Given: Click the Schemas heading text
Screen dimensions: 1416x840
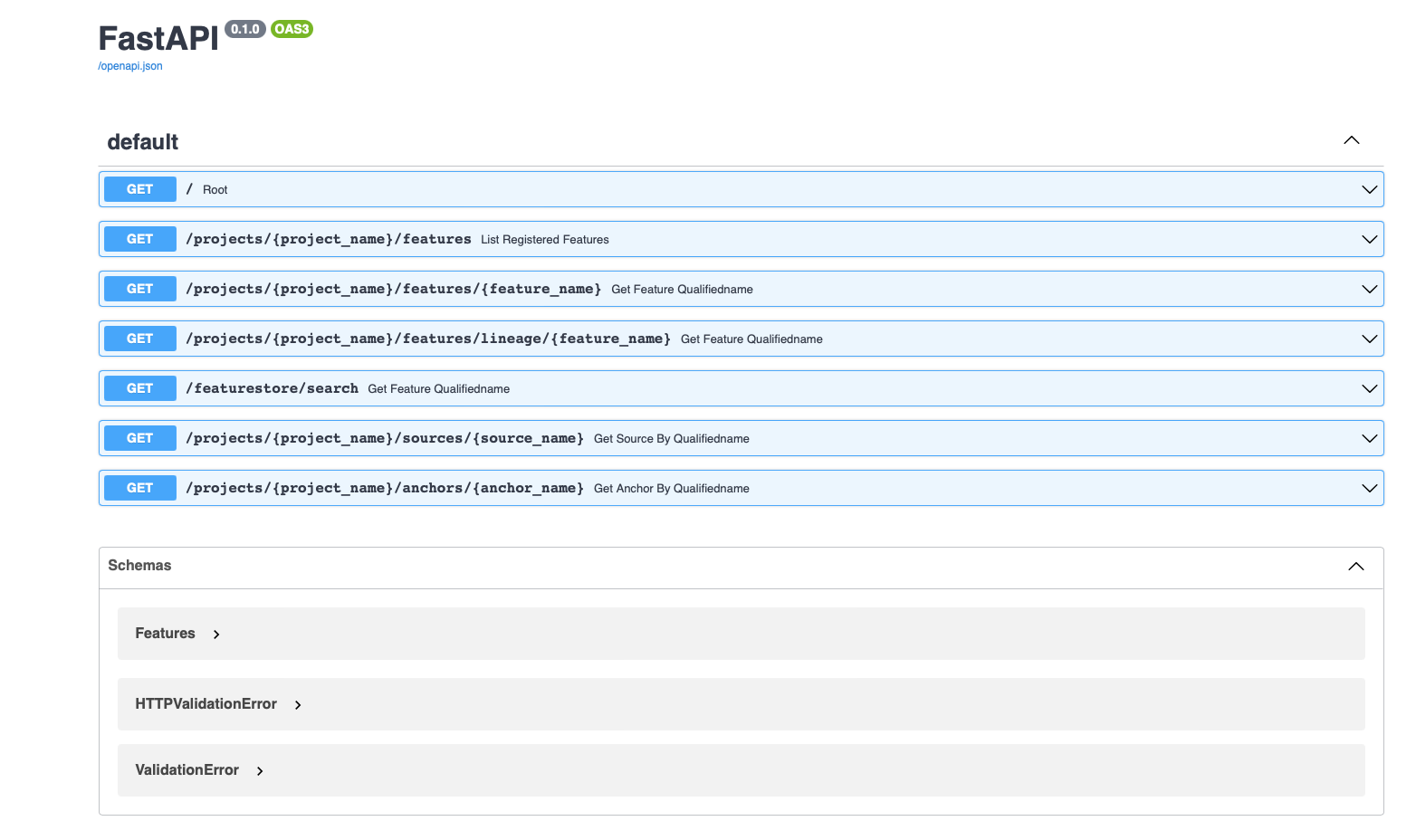Looking at the screenshot, I should [139, 565].
